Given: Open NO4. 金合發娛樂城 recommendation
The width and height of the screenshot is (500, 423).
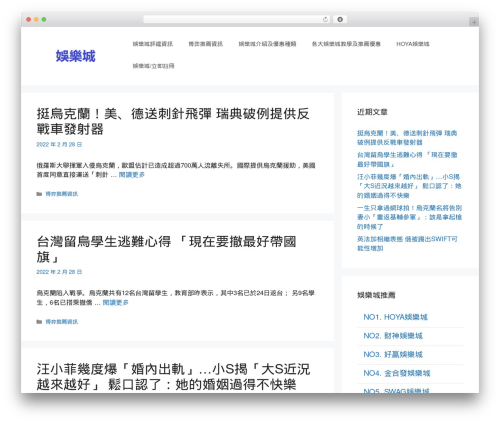Looking at the screenshot, I should (397, 373).
